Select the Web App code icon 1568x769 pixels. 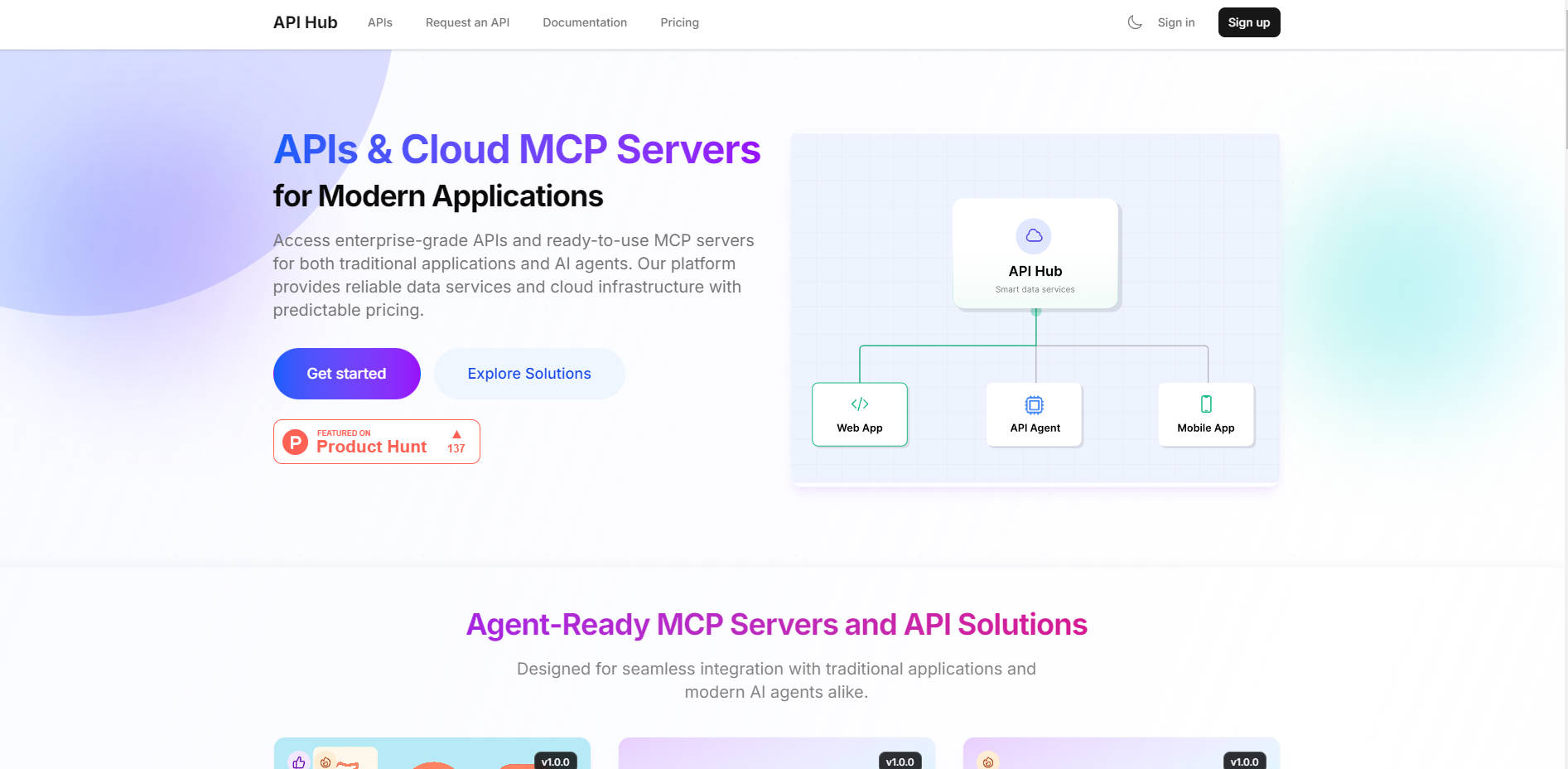point(859,404)
